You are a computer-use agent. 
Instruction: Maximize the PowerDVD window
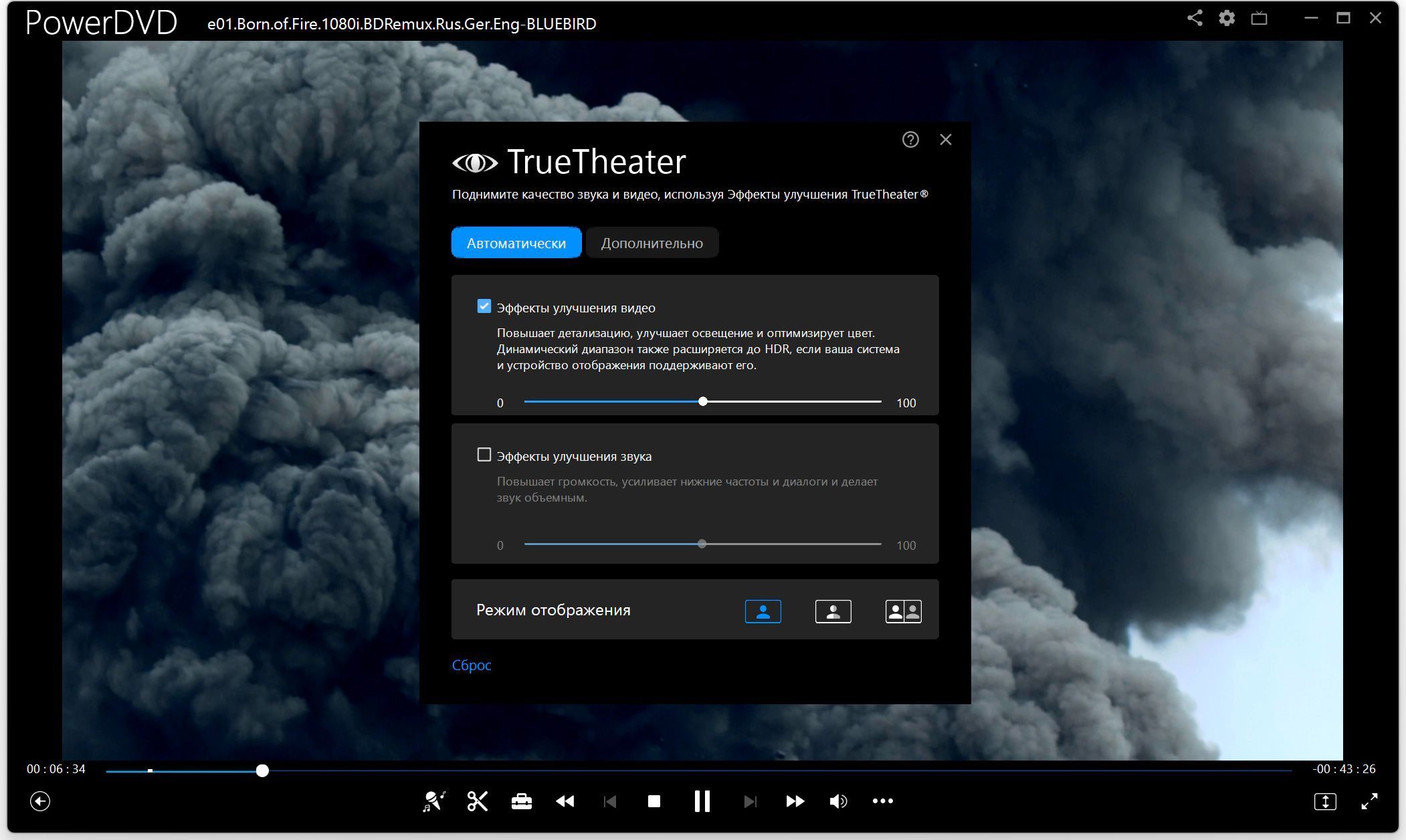point(1343,18)
